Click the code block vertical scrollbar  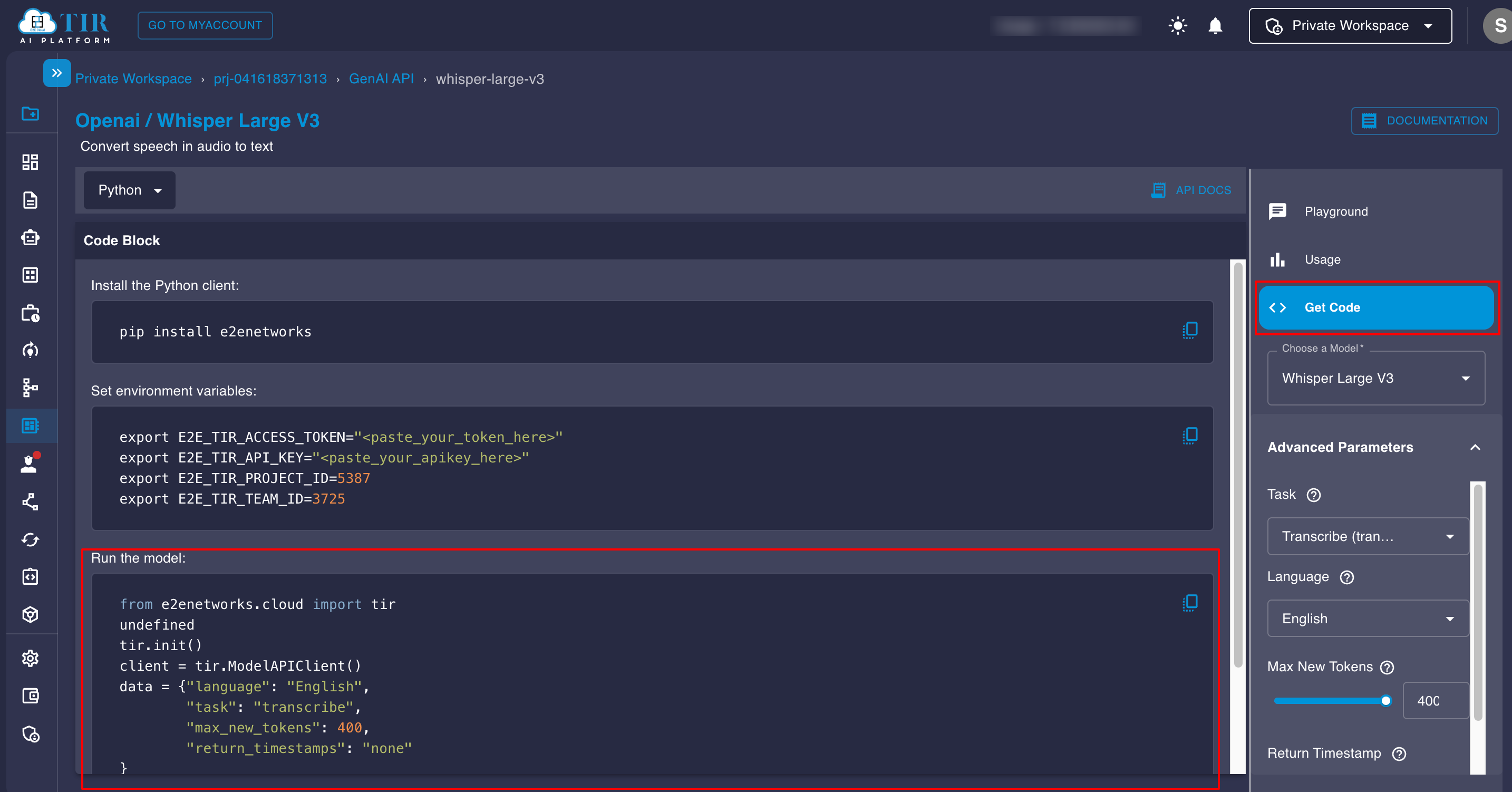pyautogui.click(x=1237, y=464)
